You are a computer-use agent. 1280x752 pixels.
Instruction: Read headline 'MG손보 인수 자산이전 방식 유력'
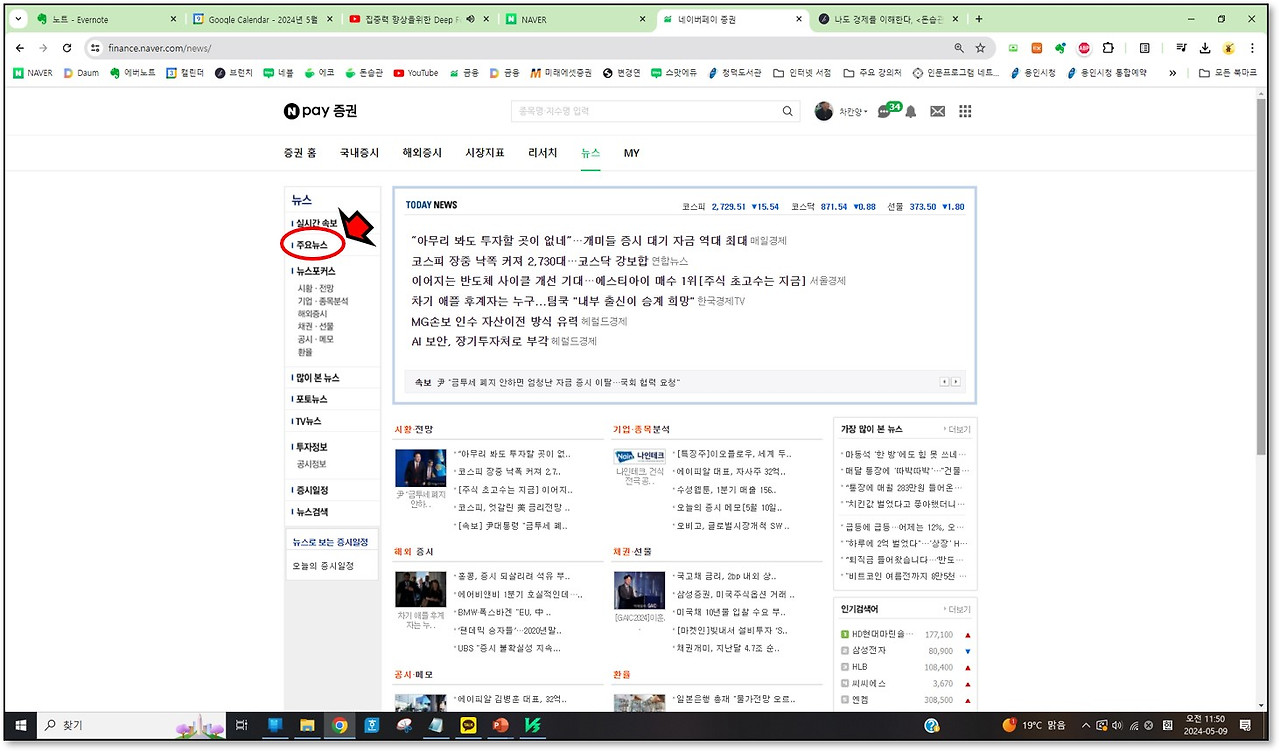click(495, 321)
